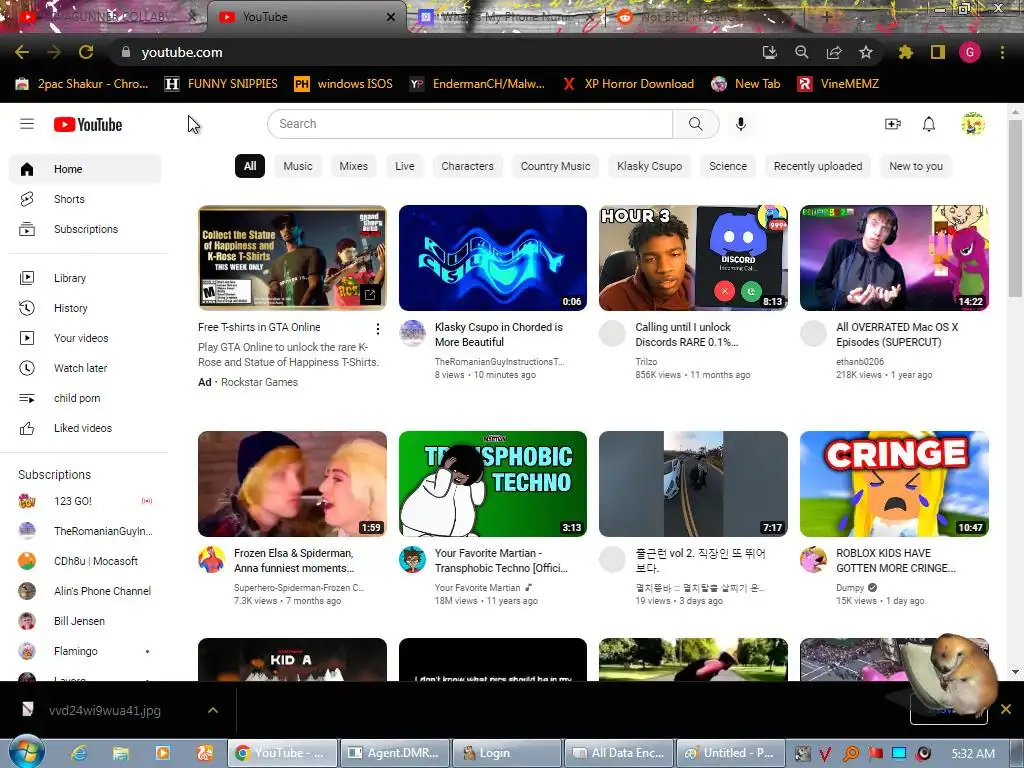Viewport: 1024px width, 768px height.
Task: Open the notifications bell
Action: pos(929,124)
